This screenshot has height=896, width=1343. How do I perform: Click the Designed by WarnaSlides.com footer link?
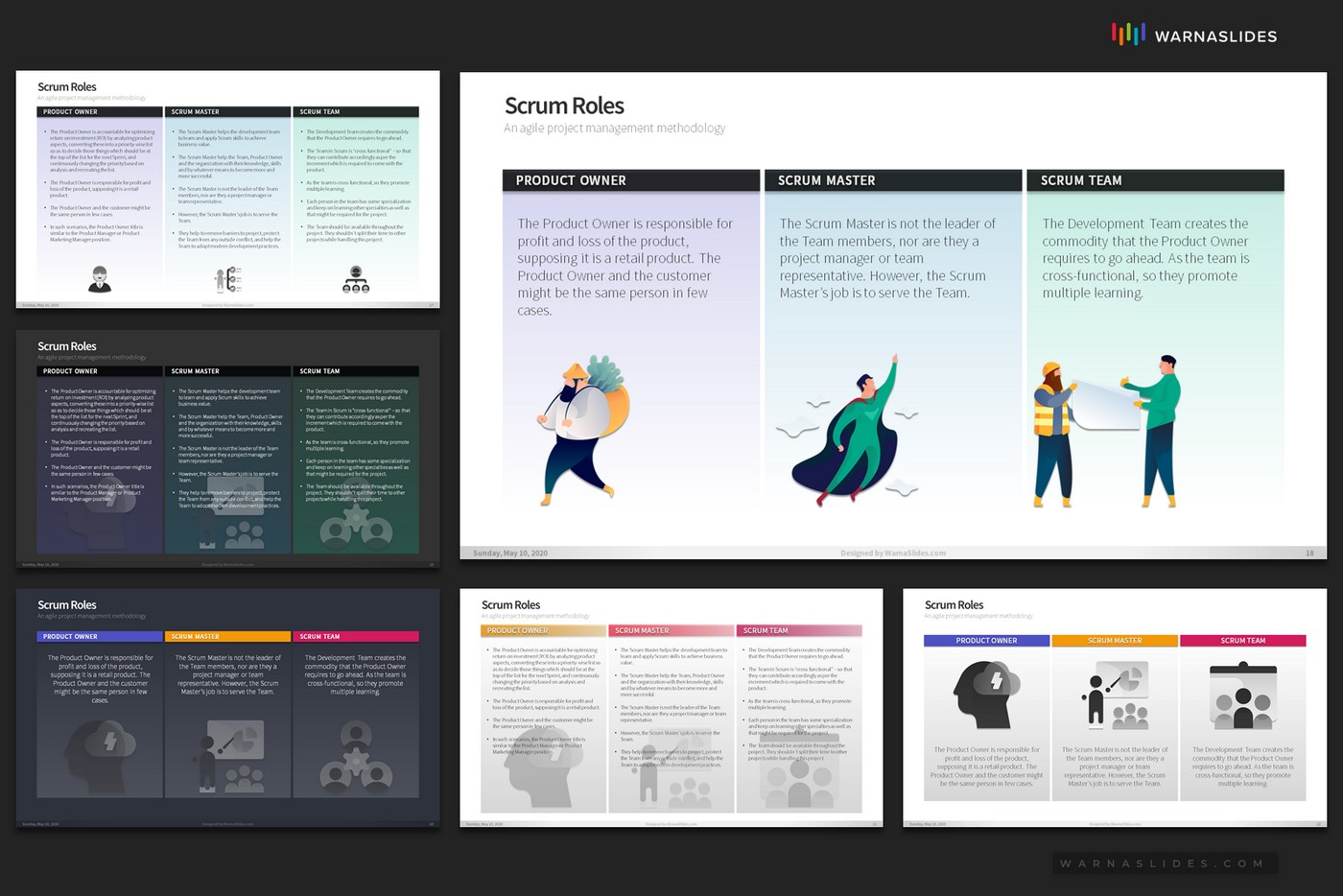click(892, 553)
